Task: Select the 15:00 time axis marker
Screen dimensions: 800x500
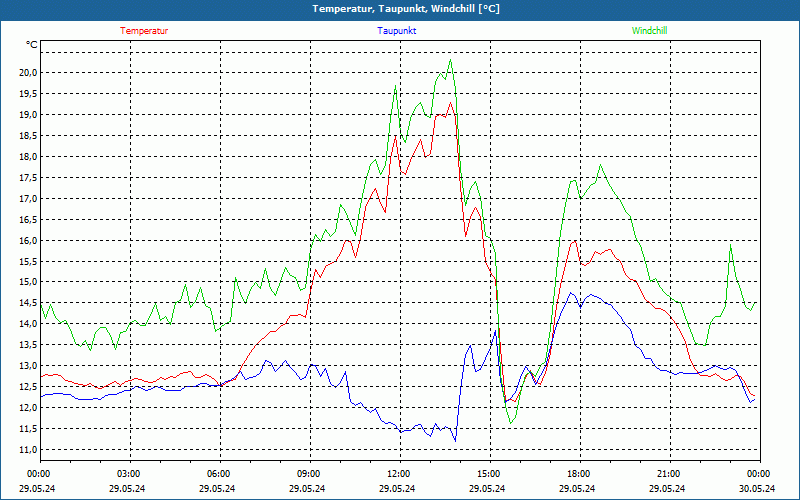Action: point(489,474)
